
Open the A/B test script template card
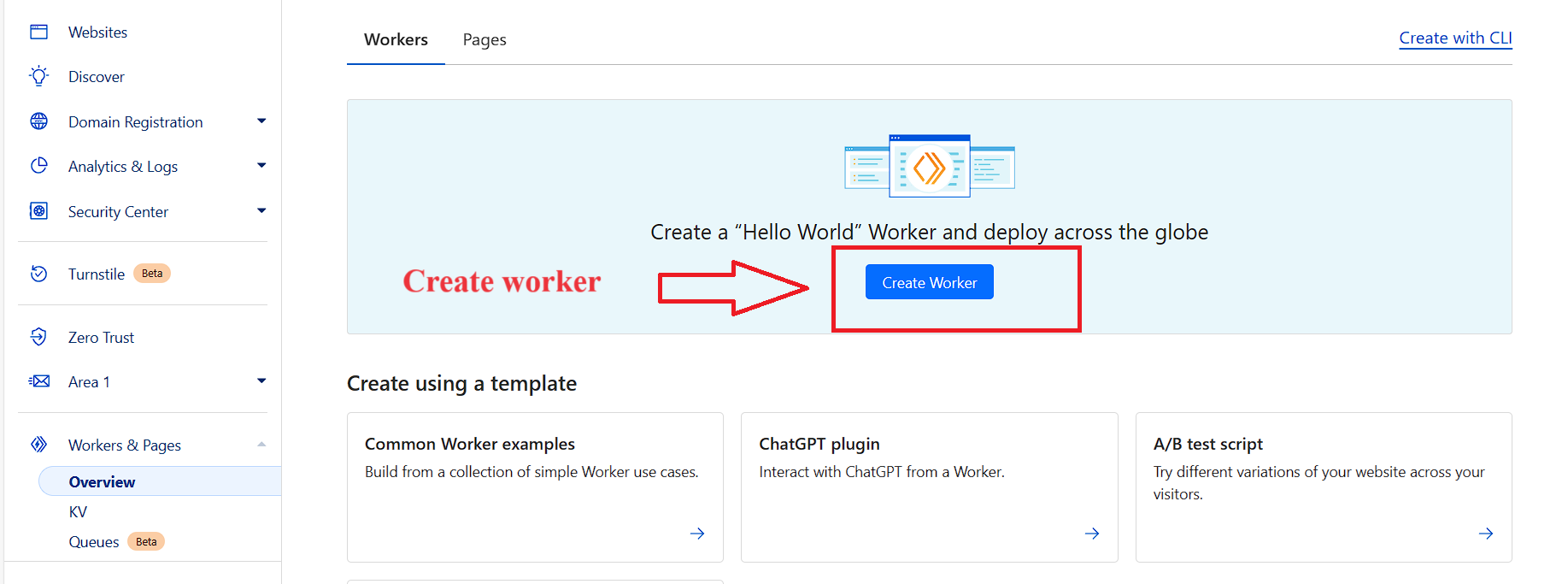[x=1324, y=487]
